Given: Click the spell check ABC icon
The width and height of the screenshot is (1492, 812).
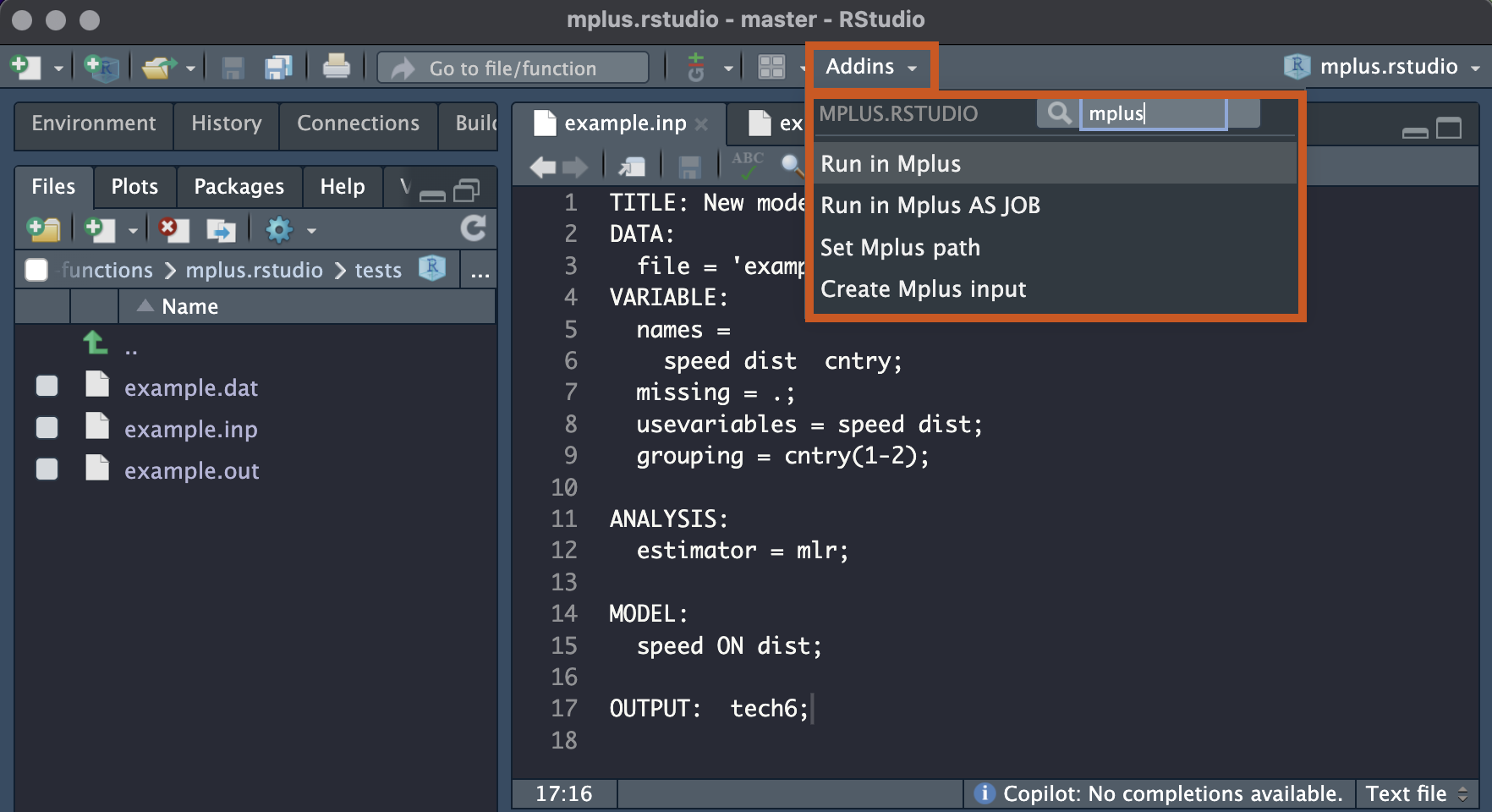Looking at the screenshot, I should coord(748,165).
